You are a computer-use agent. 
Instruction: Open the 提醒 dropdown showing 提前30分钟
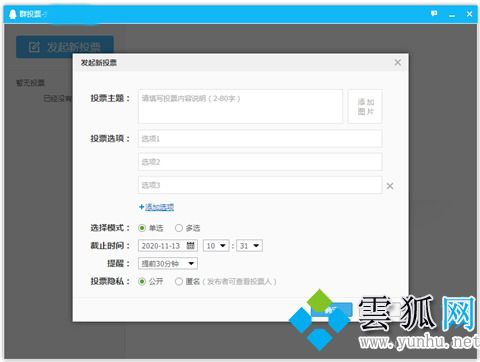pyautogui.click(x=168, y=264)
